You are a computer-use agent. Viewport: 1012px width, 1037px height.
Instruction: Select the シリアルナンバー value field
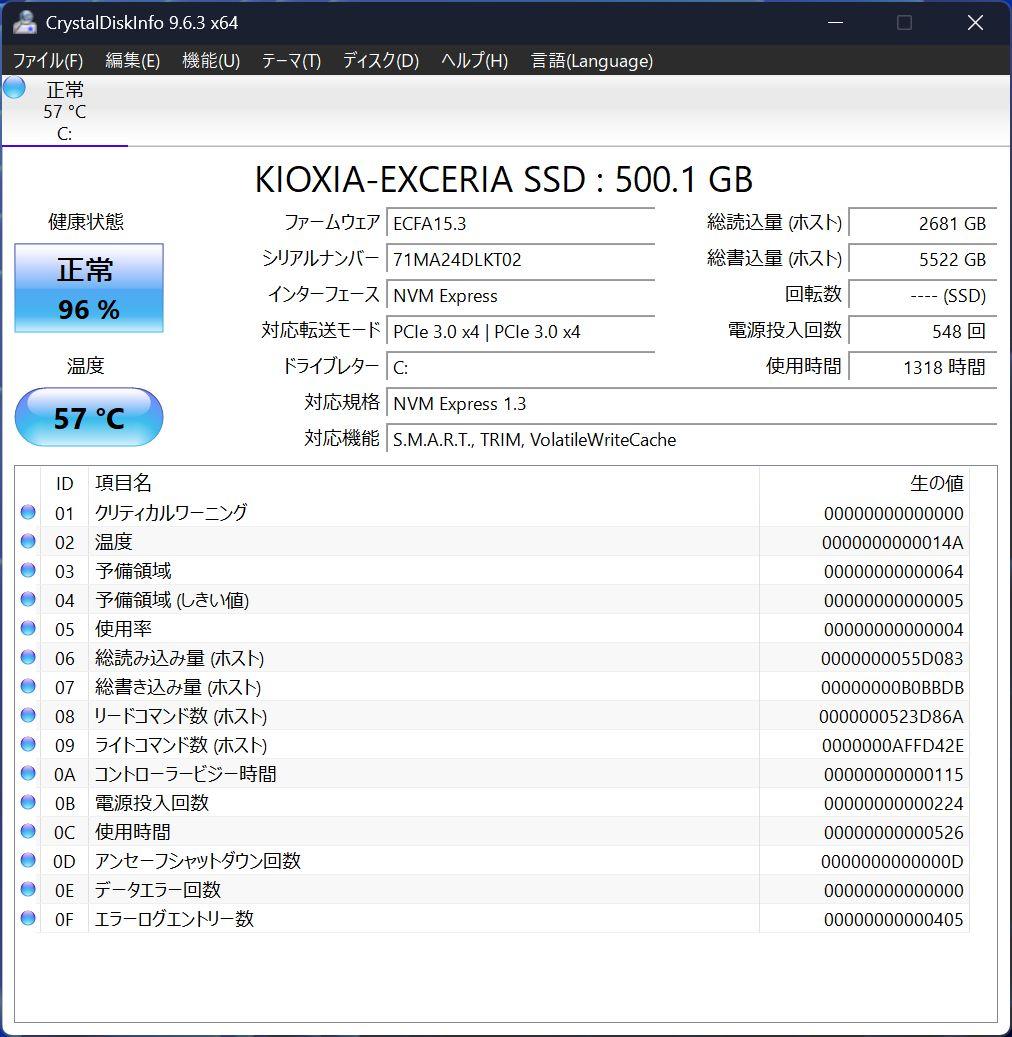point(520,259)
